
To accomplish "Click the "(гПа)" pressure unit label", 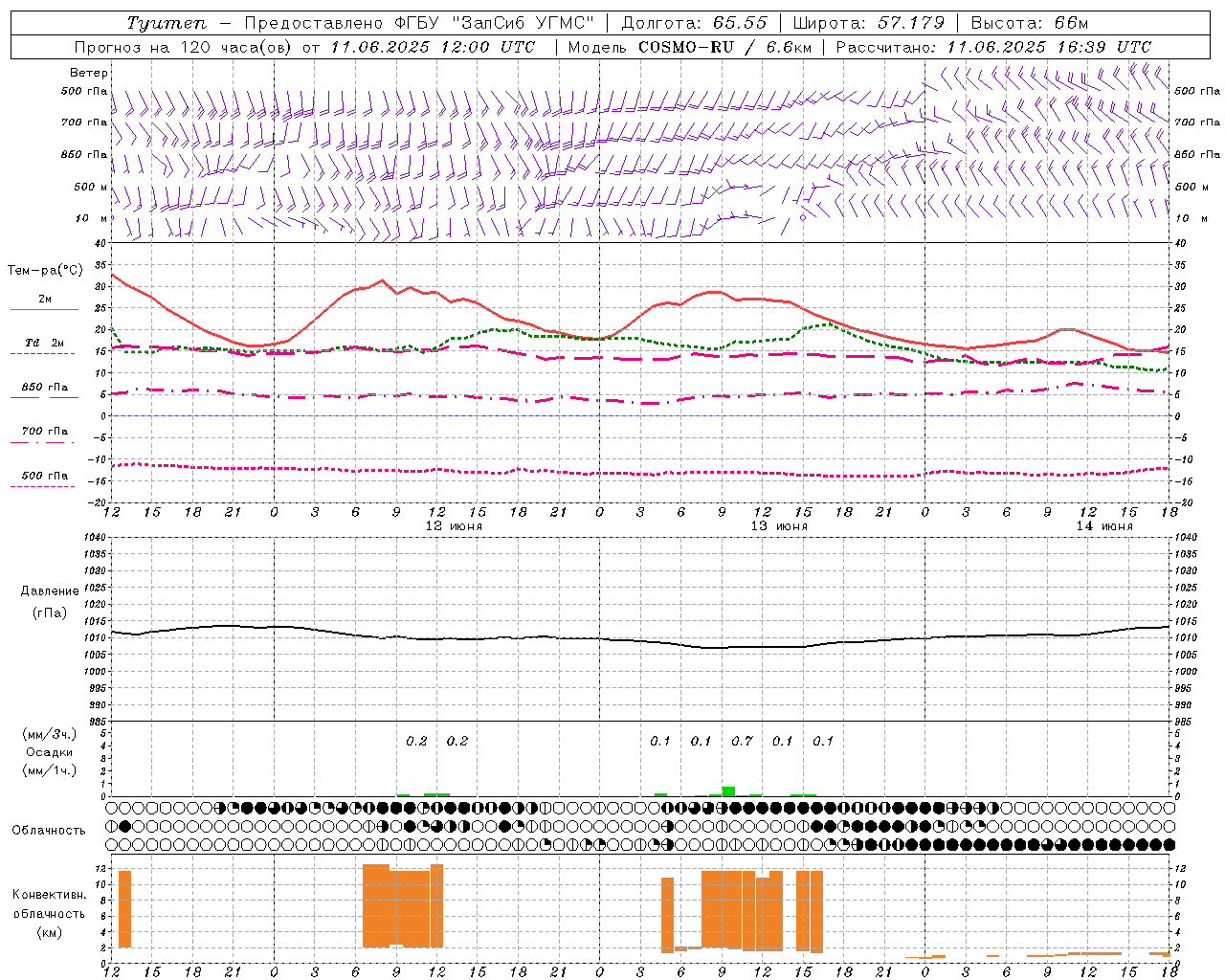I will tap(51, 612).
